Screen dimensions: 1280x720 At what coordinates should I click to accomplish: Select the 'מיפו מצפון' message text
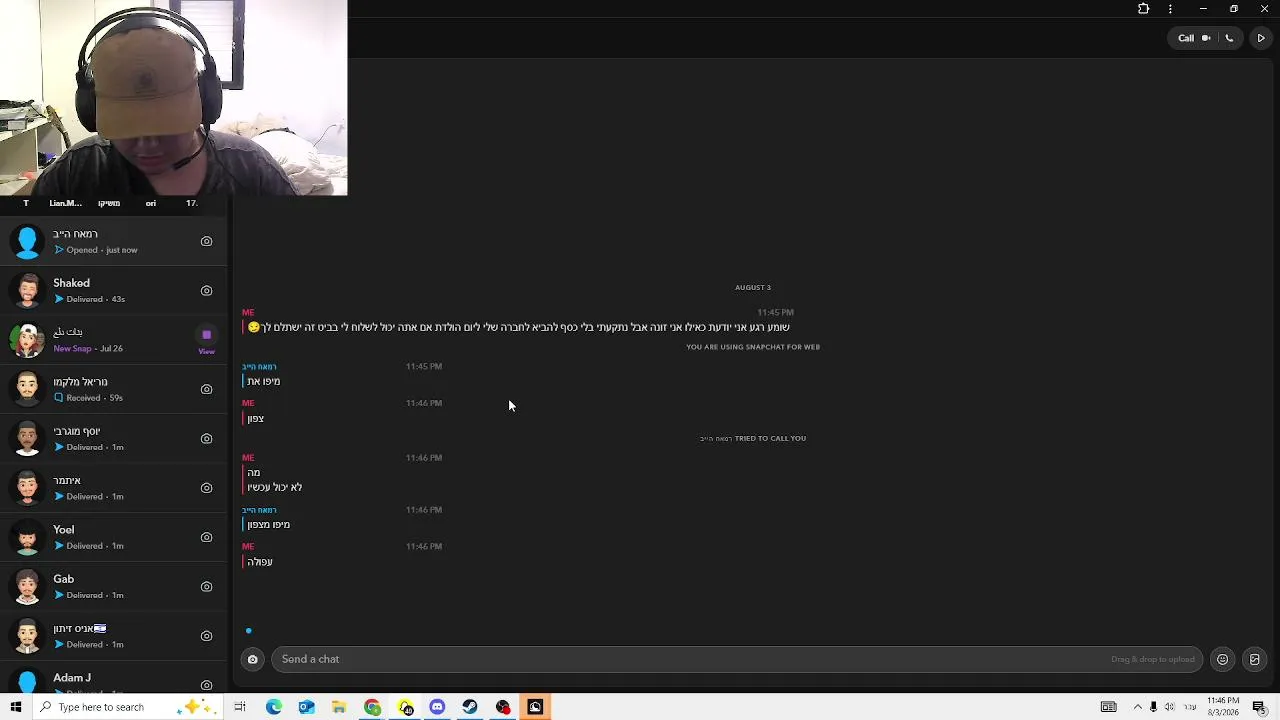pyautogui.click(x=269, y=525)
